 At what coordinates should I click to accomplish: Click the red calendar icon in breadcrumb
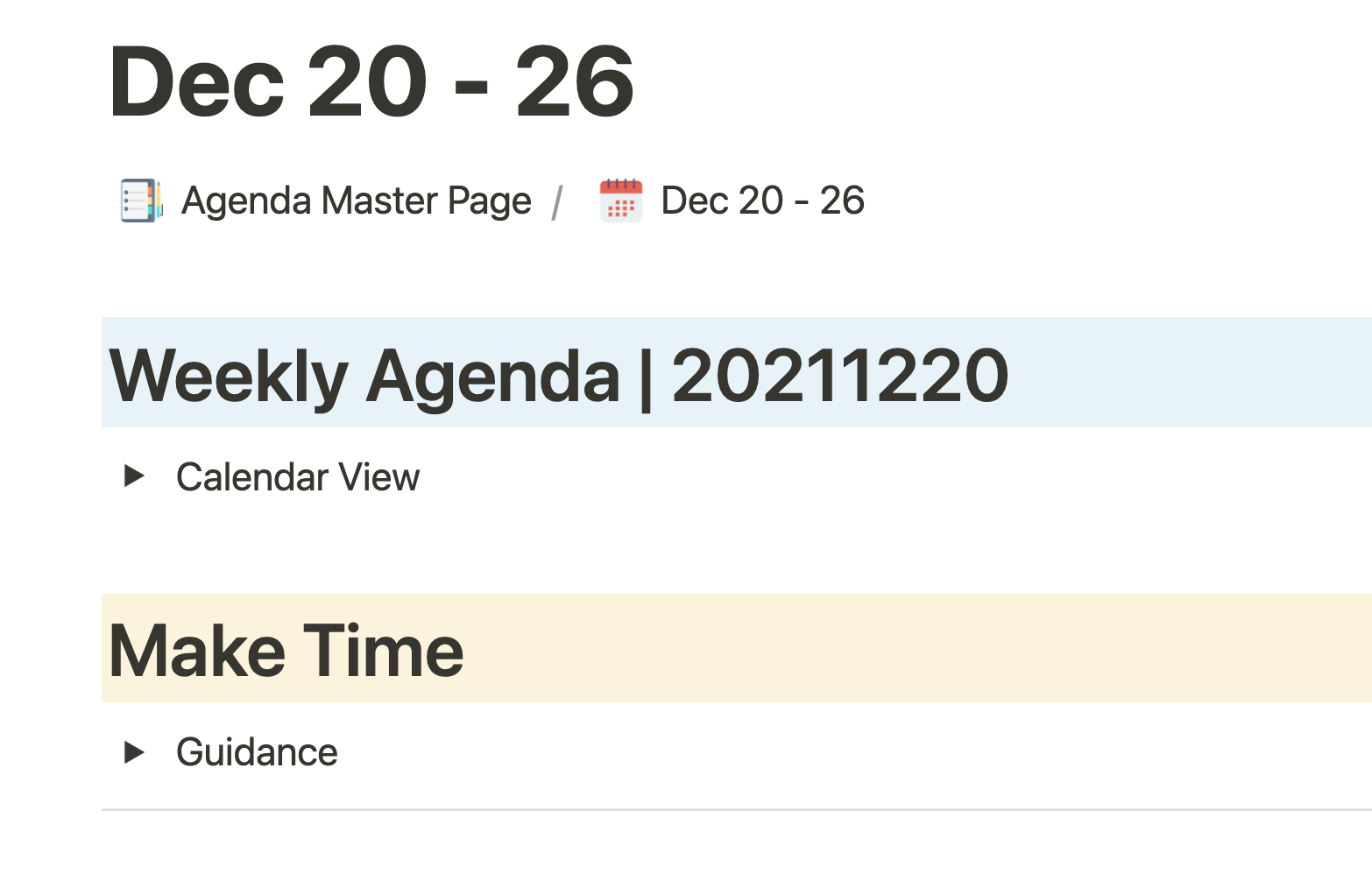click(620, 201)
